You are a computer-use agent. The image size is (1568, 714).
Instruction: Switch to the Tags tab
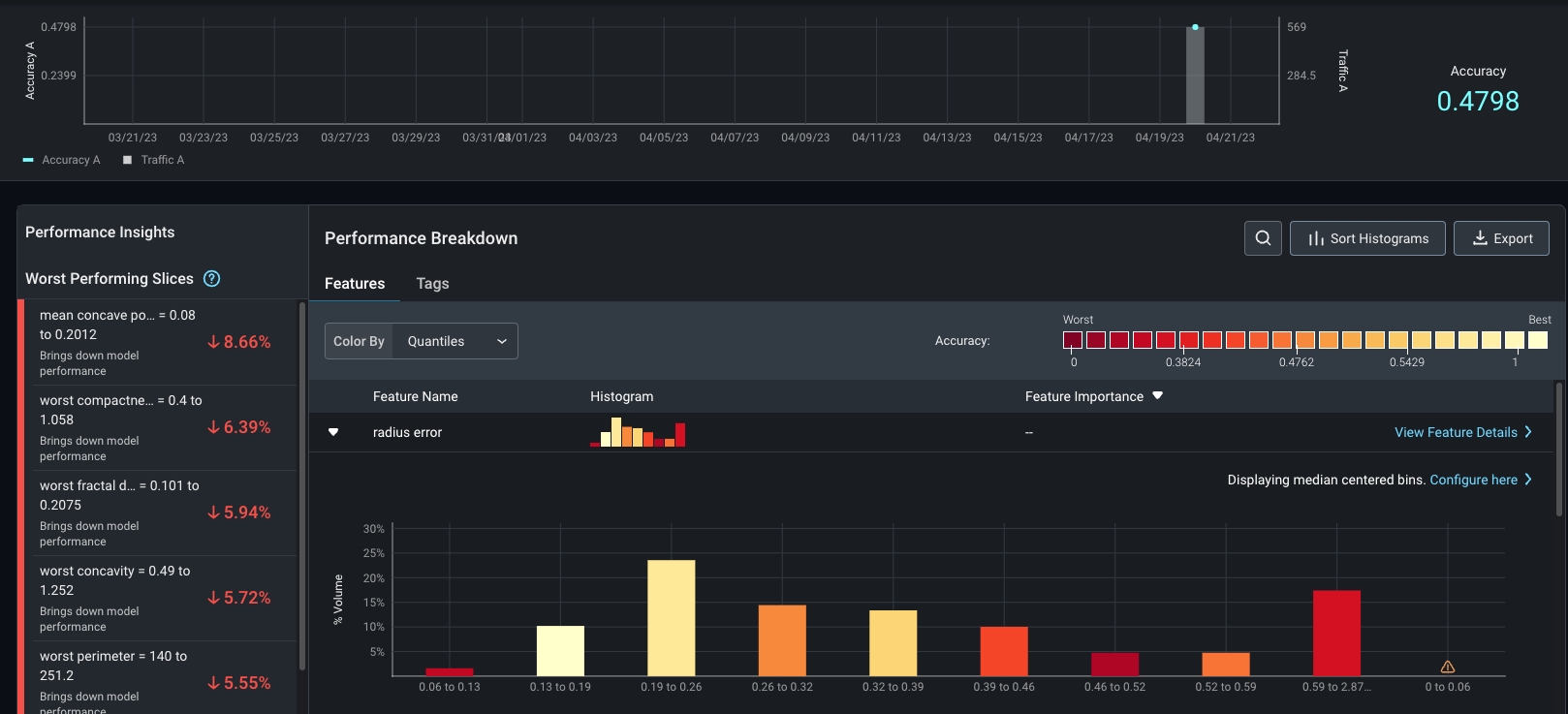click(x=432, y=284)
